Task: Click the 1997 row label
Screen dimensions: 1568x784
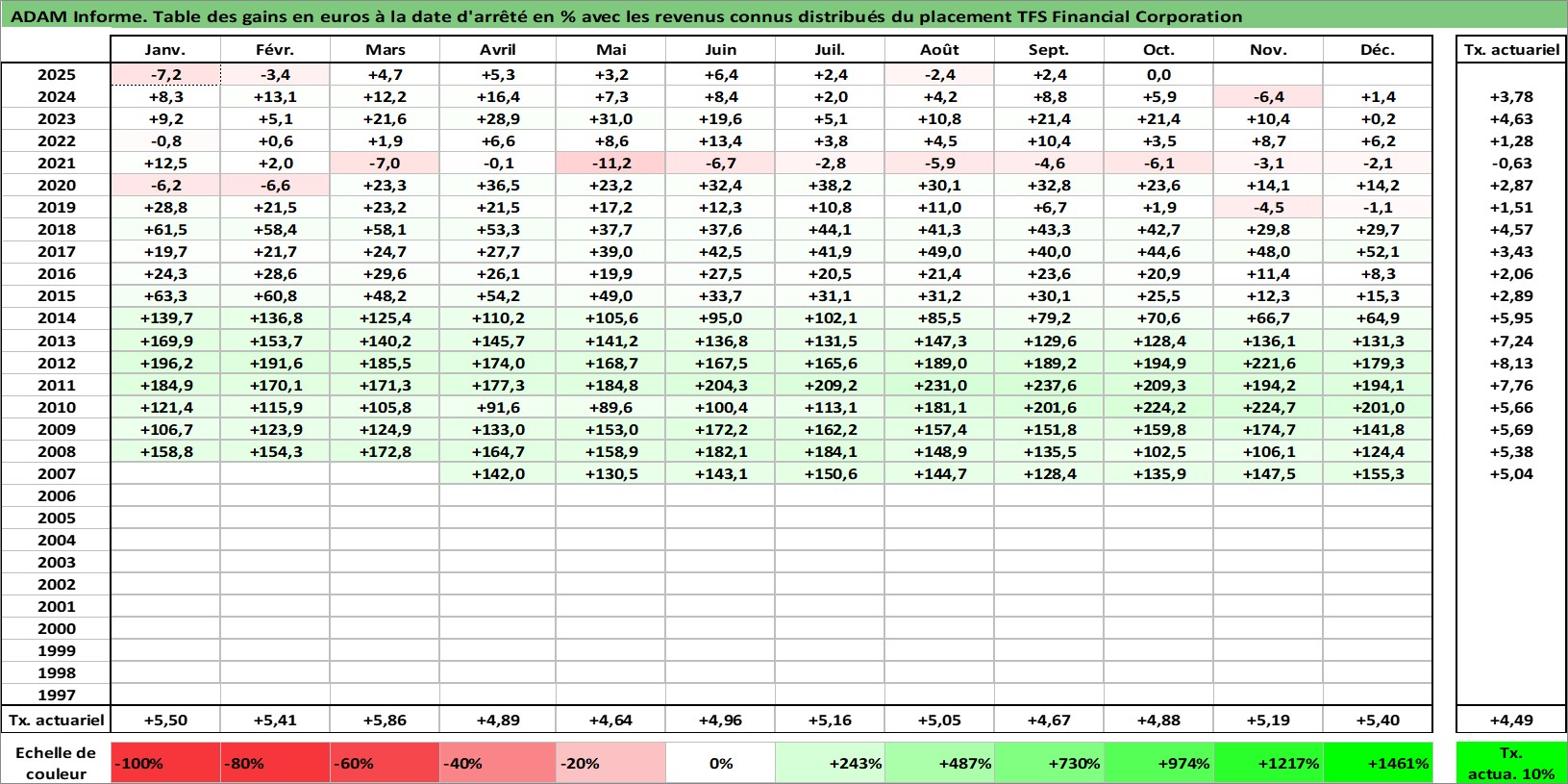Action: (x=56, y=695)
